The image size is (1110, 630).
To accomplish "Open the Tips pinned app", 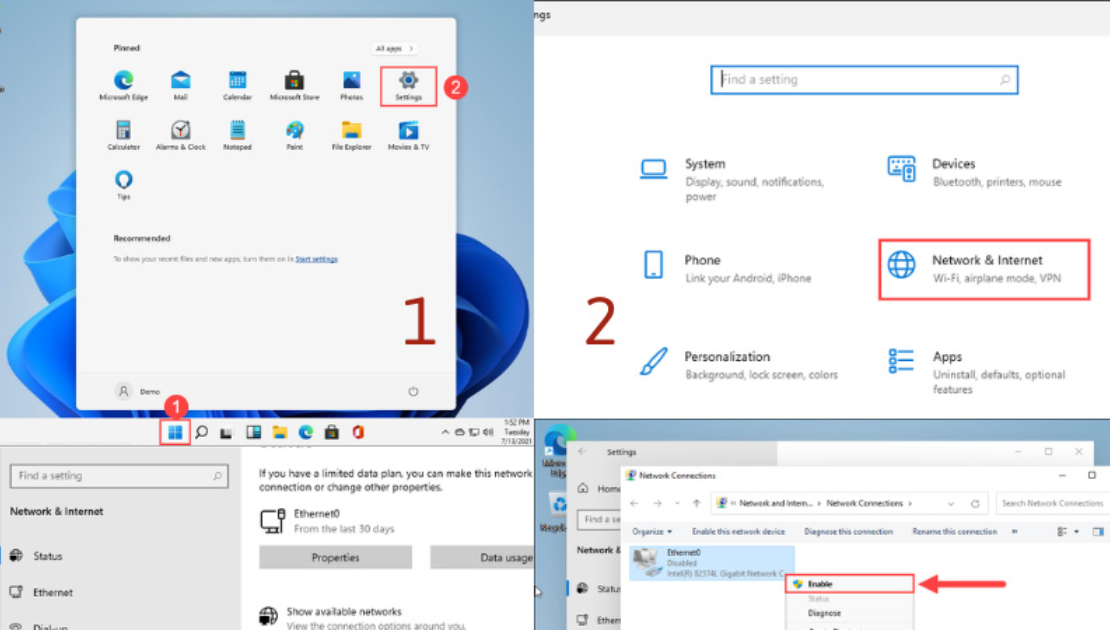I will [124, 185].
